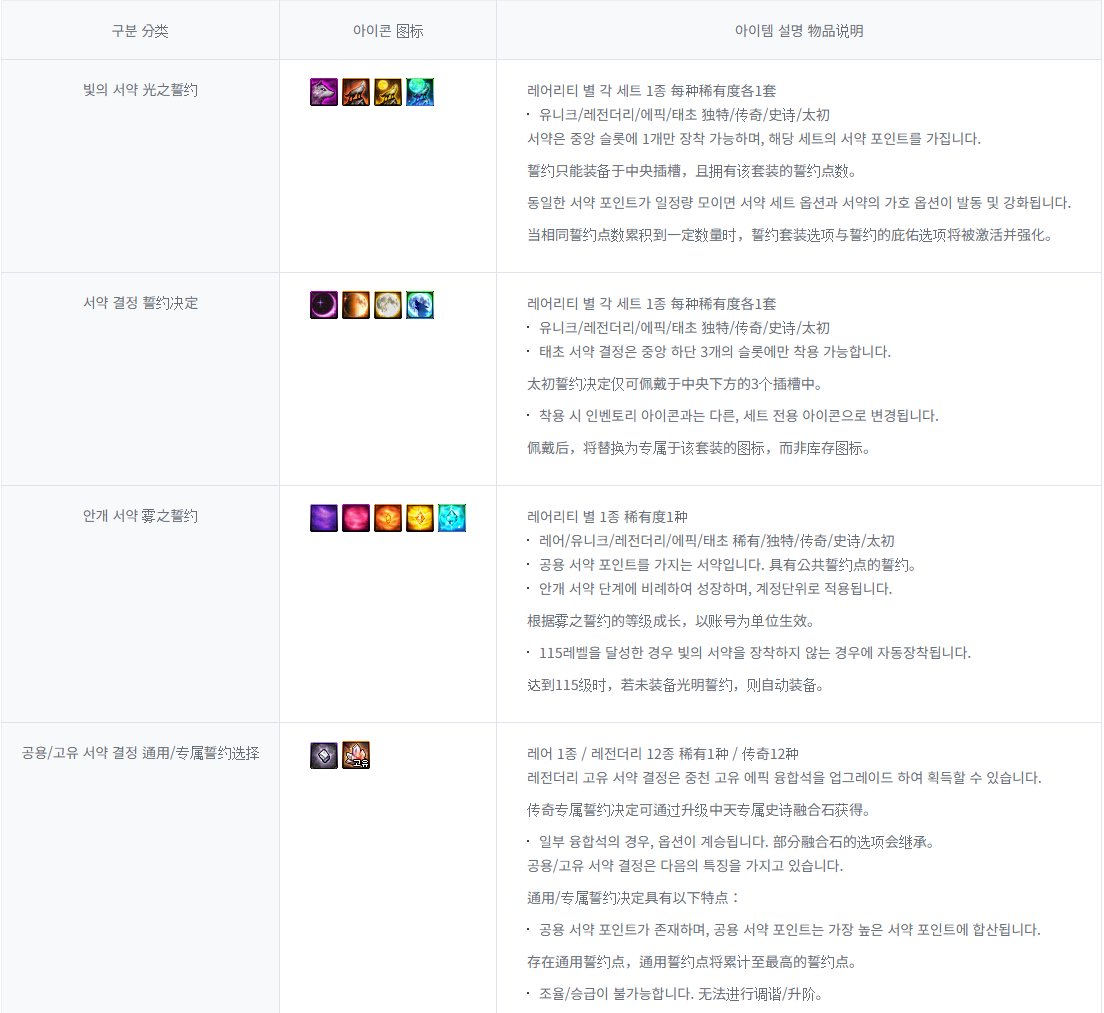The width and height of the screenshot is (1104, 1013).
Task: Select the yellow mist covenant icon
Action: (420, 518)
